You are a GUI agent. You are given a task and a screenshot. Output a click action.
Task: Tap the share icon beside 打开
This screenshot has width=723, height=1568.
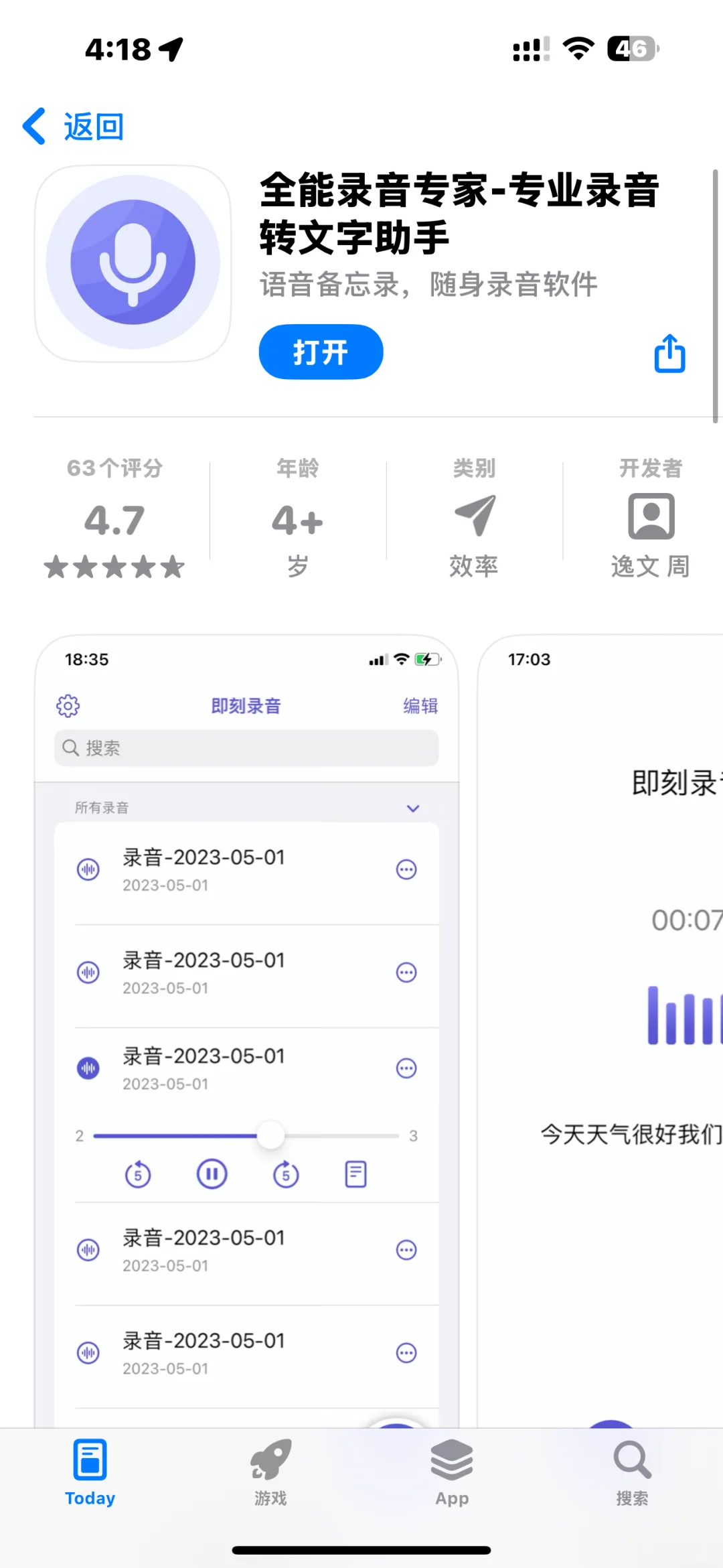[x=669, y=353]
